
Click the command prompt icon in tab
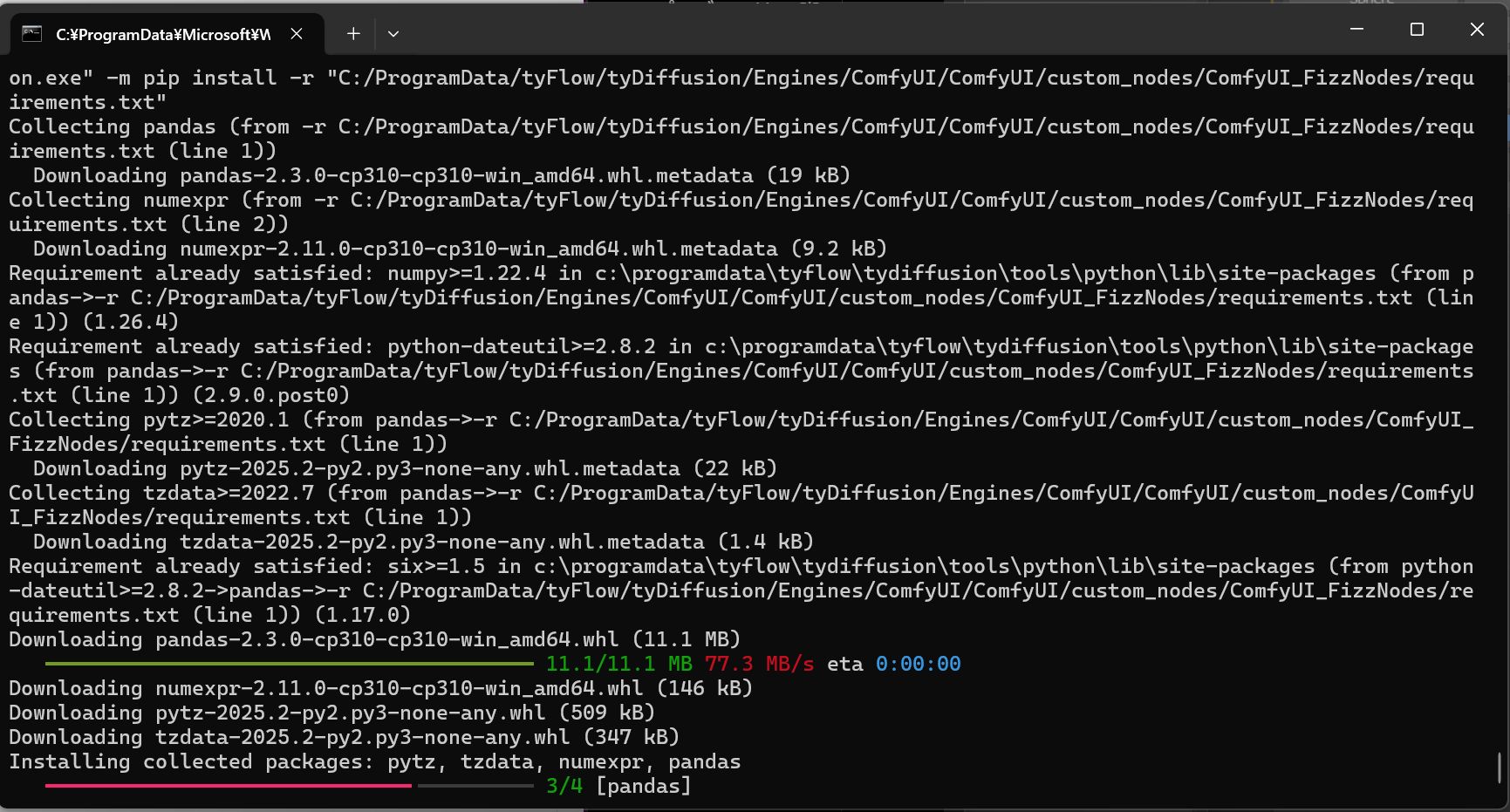(x=32, y=33)
